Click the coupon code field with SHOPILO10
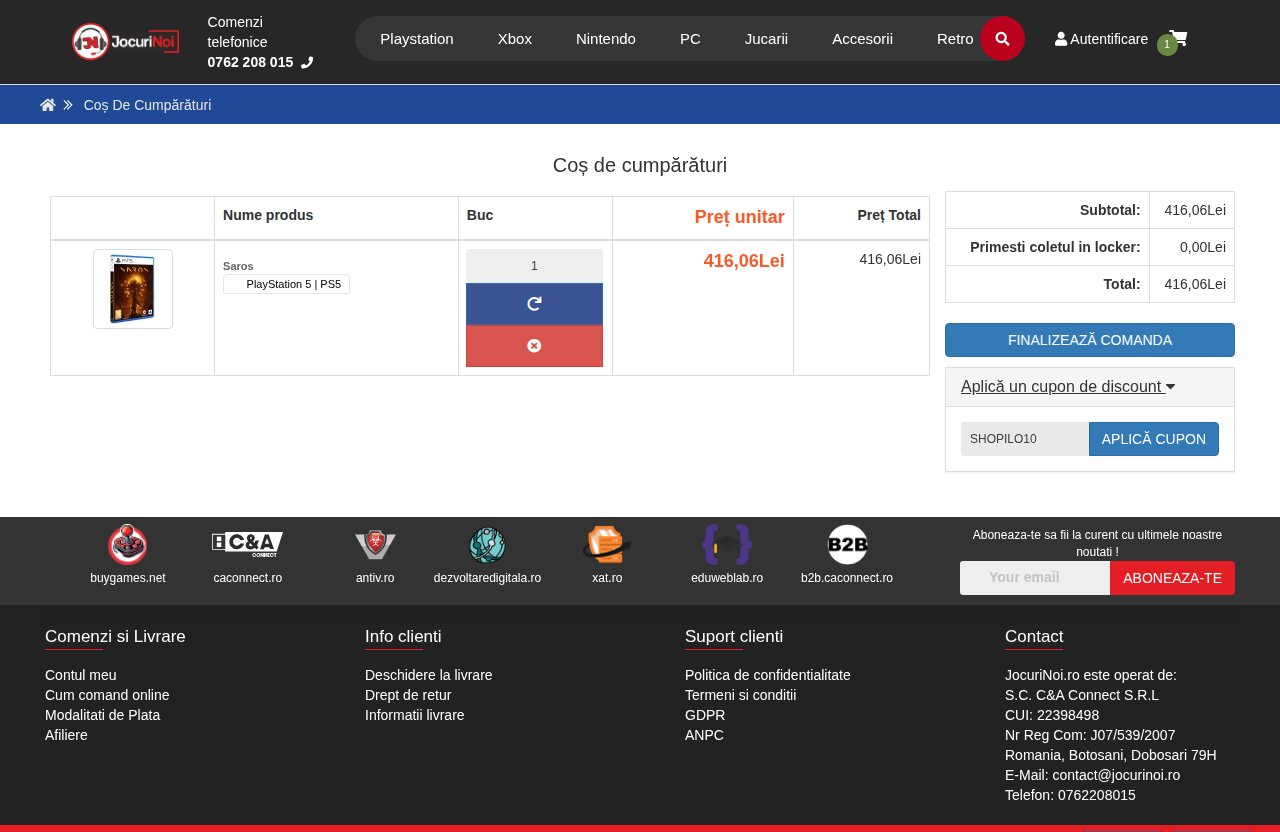The width and height of the screenshot is (1280, 832). tap(1025, 439)
